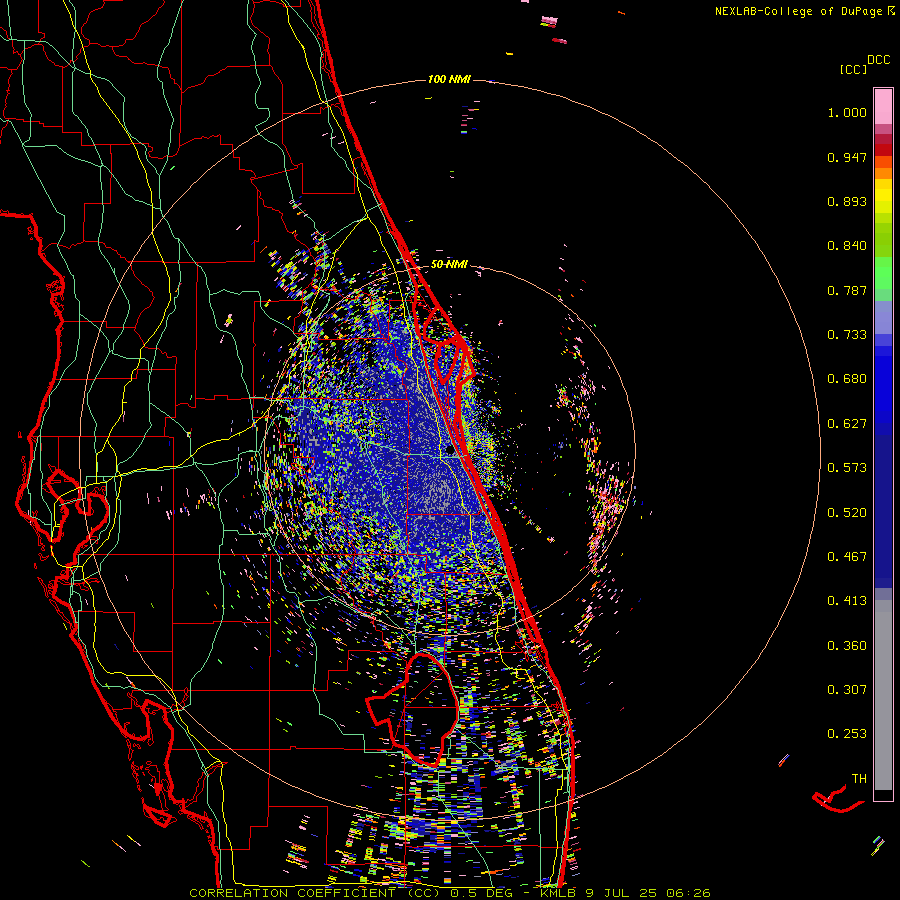
Task: Click the 0.840 value on the scale
Action: click(x=847, y=246)
